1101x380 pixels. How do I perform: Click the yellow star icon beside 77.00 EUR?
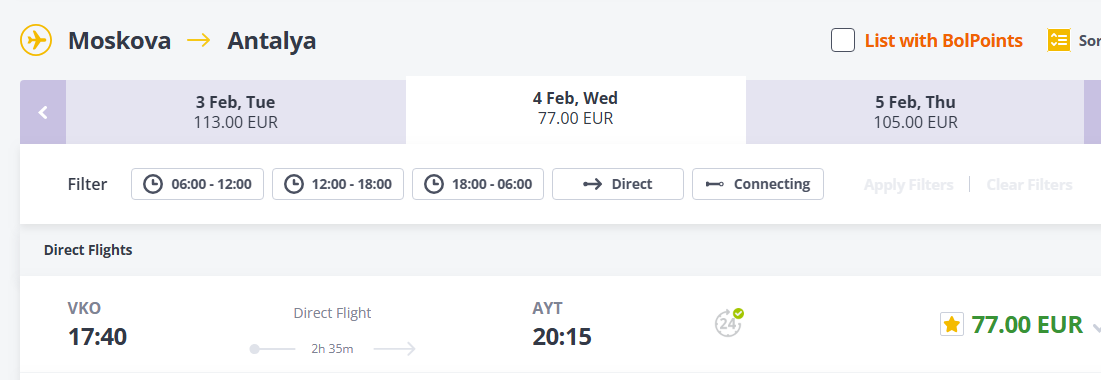tap(951, 325)
